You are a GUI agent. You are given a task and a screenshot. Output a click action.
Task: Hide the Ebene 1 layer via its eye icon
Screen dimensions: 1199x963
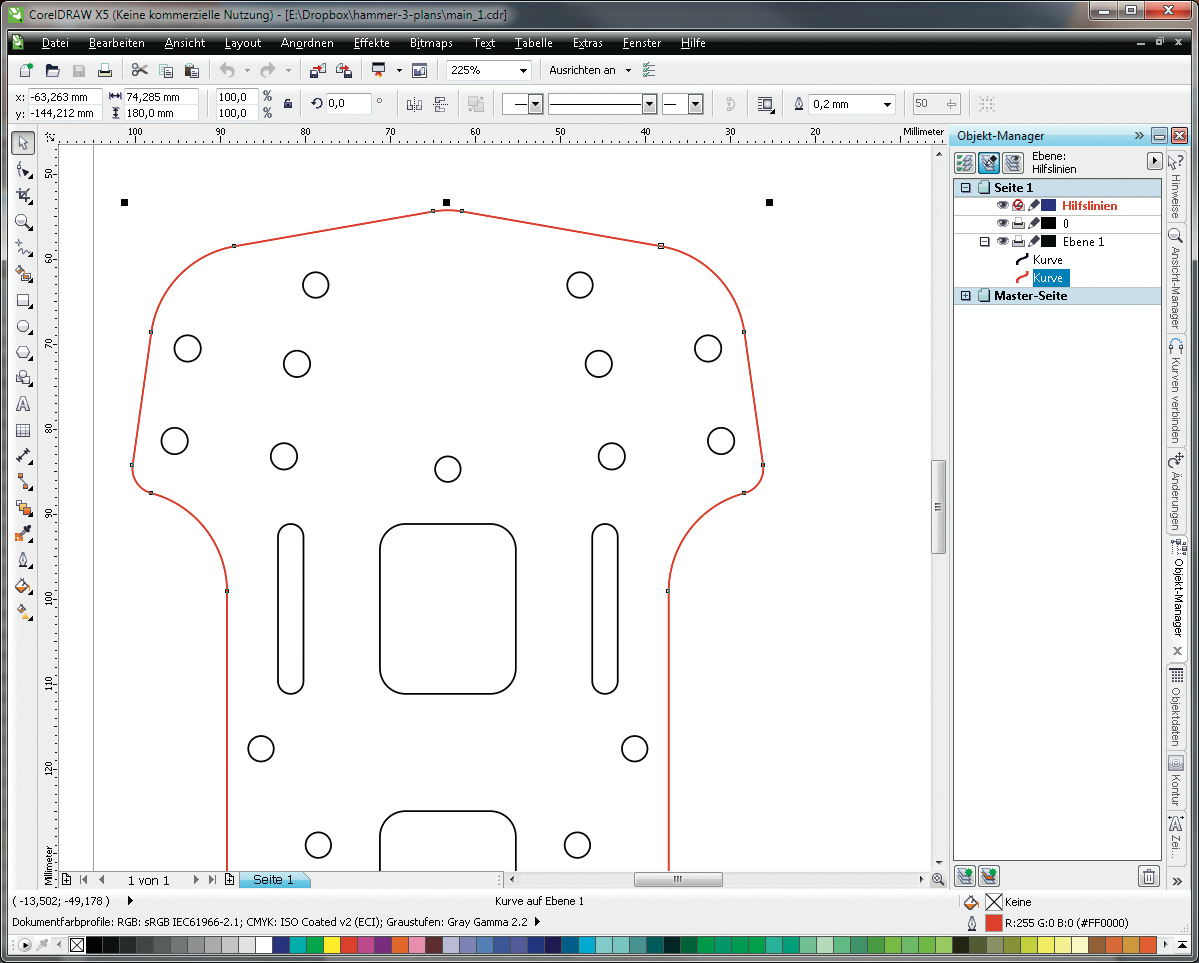click(1002, 241)
